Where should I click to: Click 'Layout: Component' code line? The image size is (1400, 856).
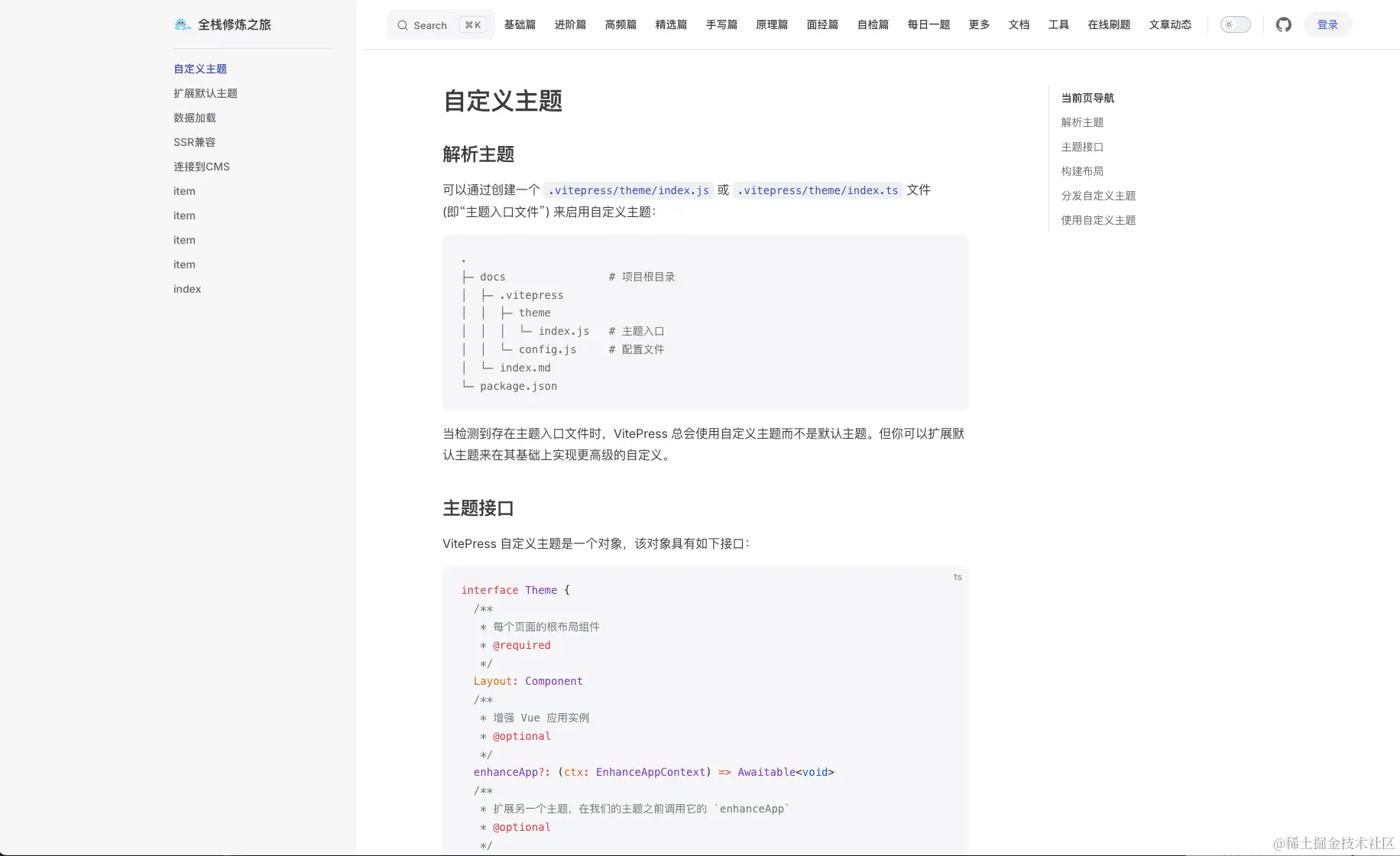[x=528, y=681]
